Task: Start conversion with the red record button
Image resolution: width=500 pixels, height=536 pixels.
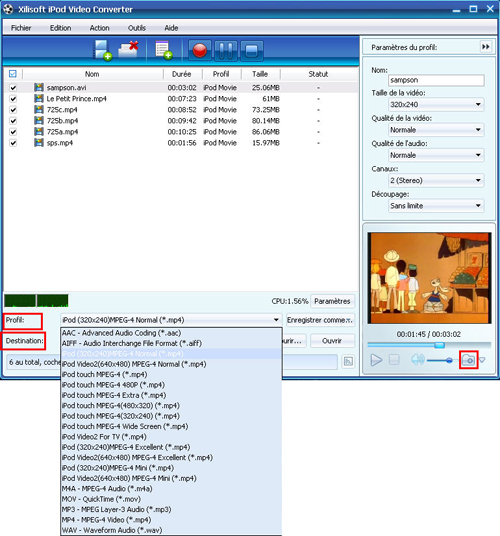Action: point(200,51)
